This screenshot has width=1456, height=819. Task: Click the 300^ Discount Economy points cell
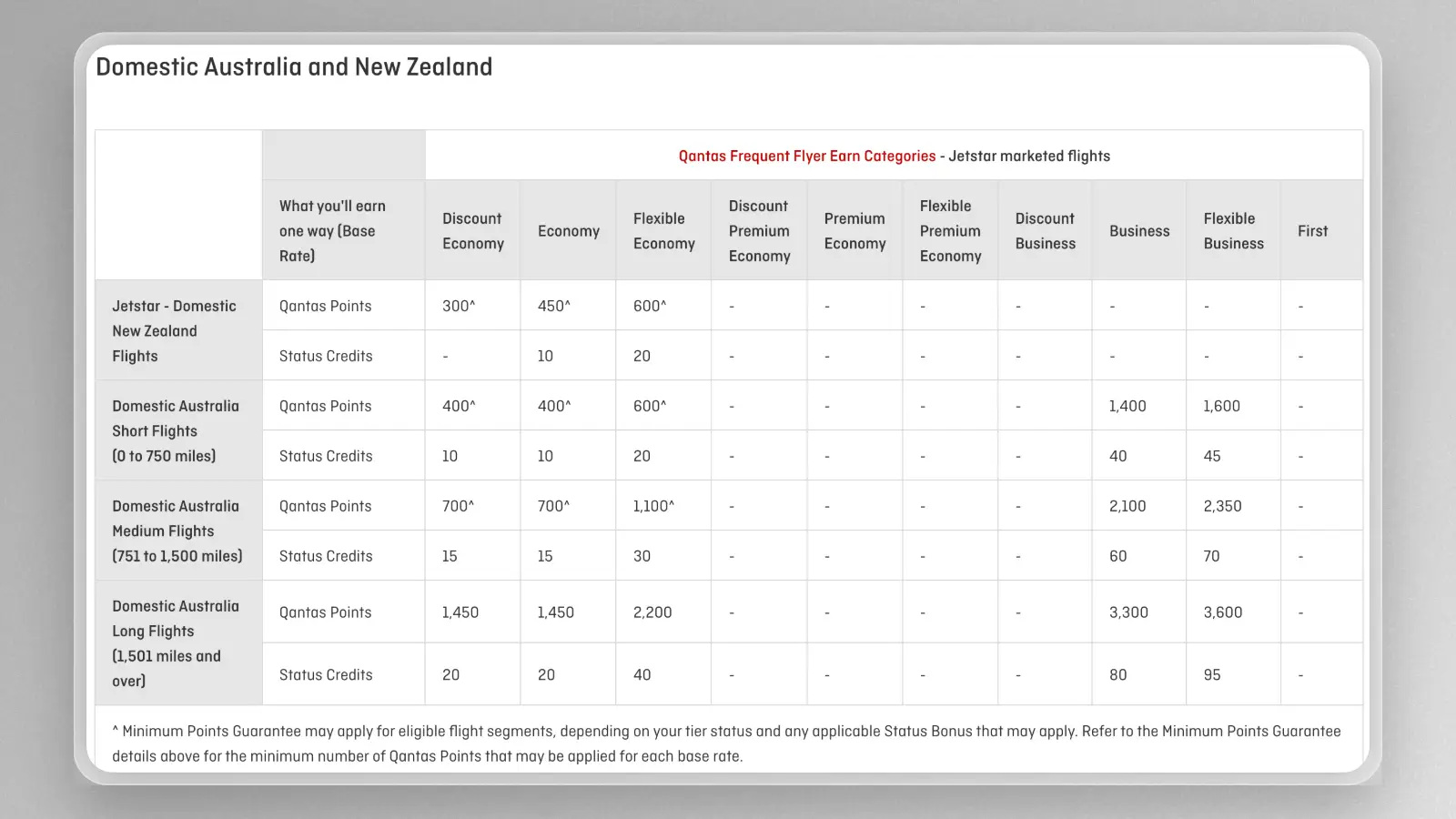click(473, 306)
